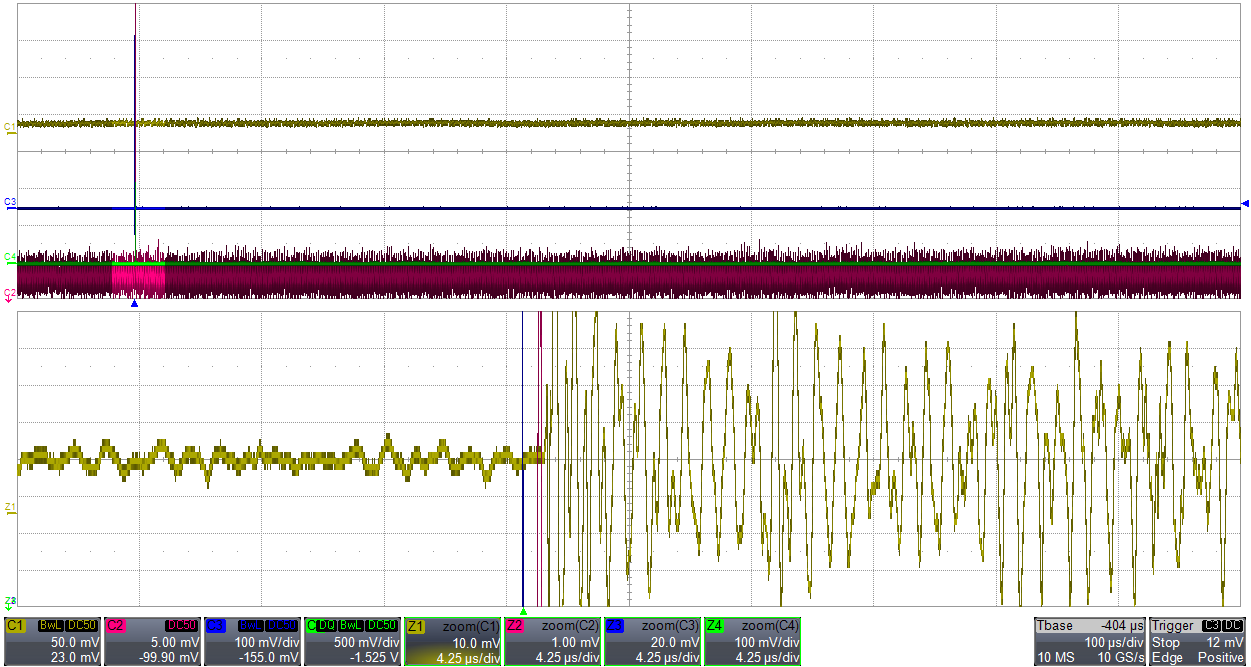Click the DC50 coupling indicator in C2 descriptor
This screenshot has width=1251, height=667.
pos(182,625)
